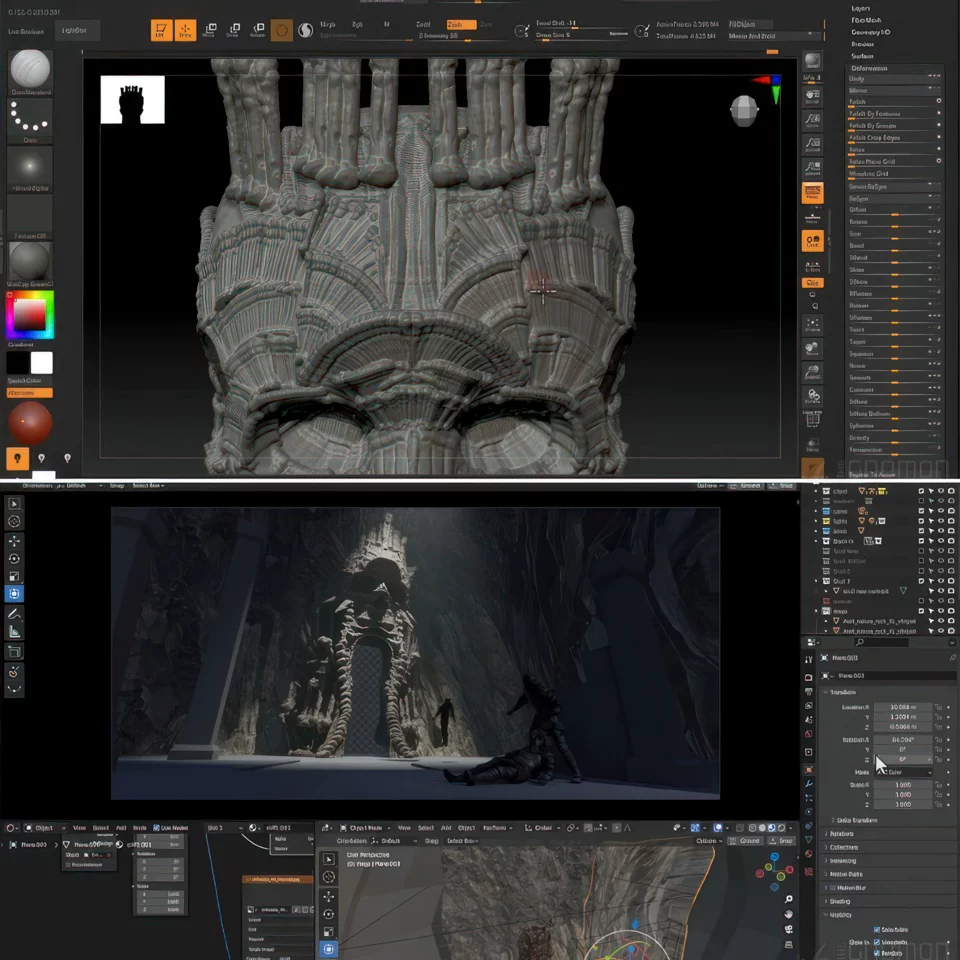This screenshot has width=960, height=960.
Task: Click the ZBrush color picker square
Action: pos(29,315)
